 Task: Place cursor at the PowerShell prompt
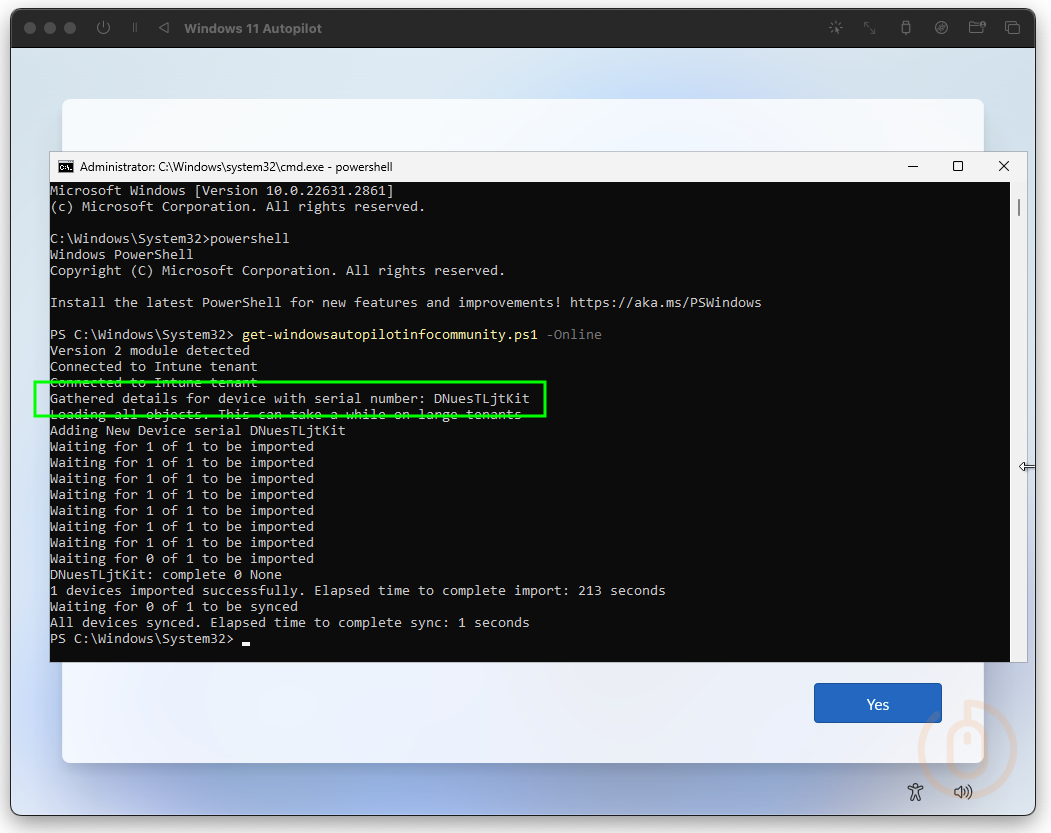click(244, 638)
